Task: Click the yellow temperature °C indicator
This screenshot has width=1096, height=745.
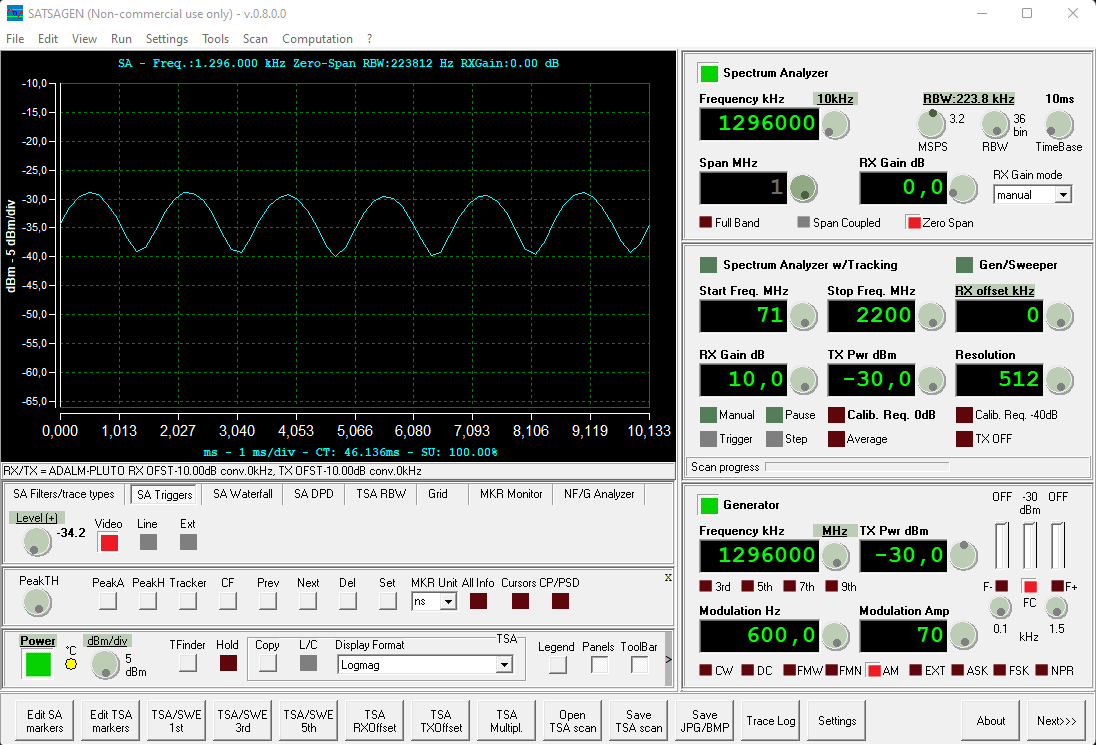Action: point(71,664)
